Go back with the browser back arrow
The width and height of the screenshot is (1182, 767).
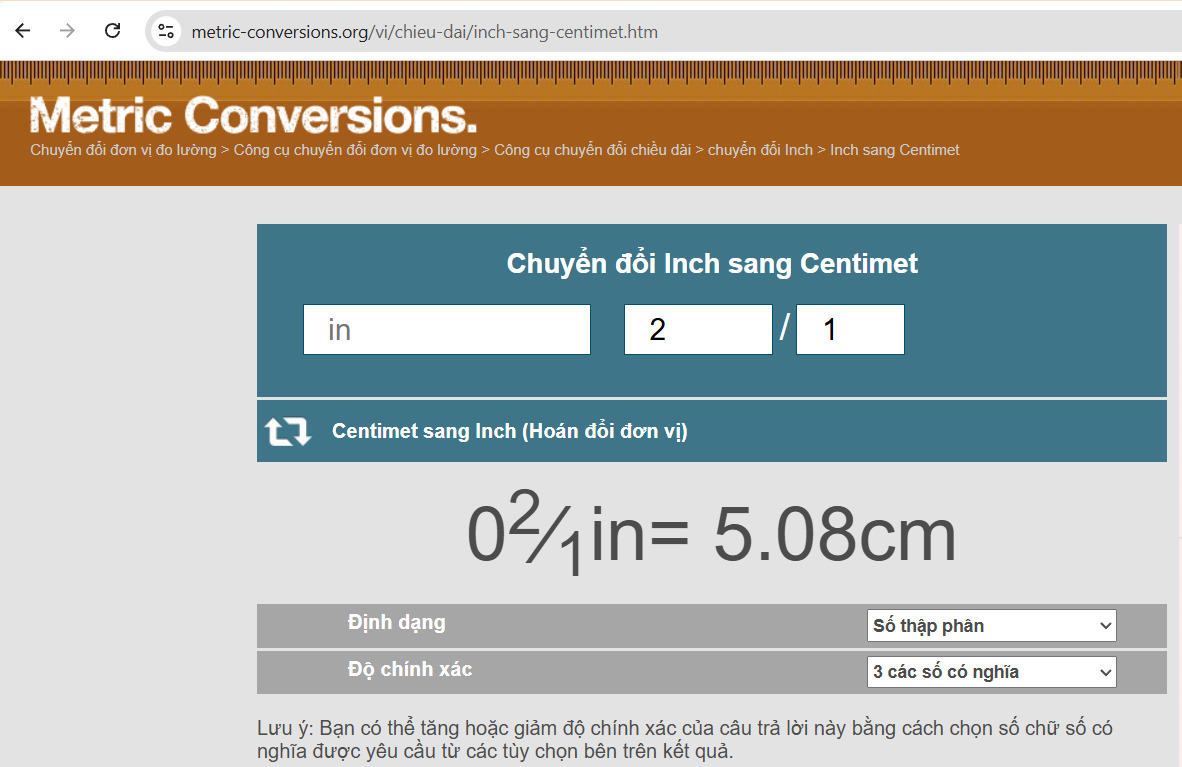[x=23, y=31]
